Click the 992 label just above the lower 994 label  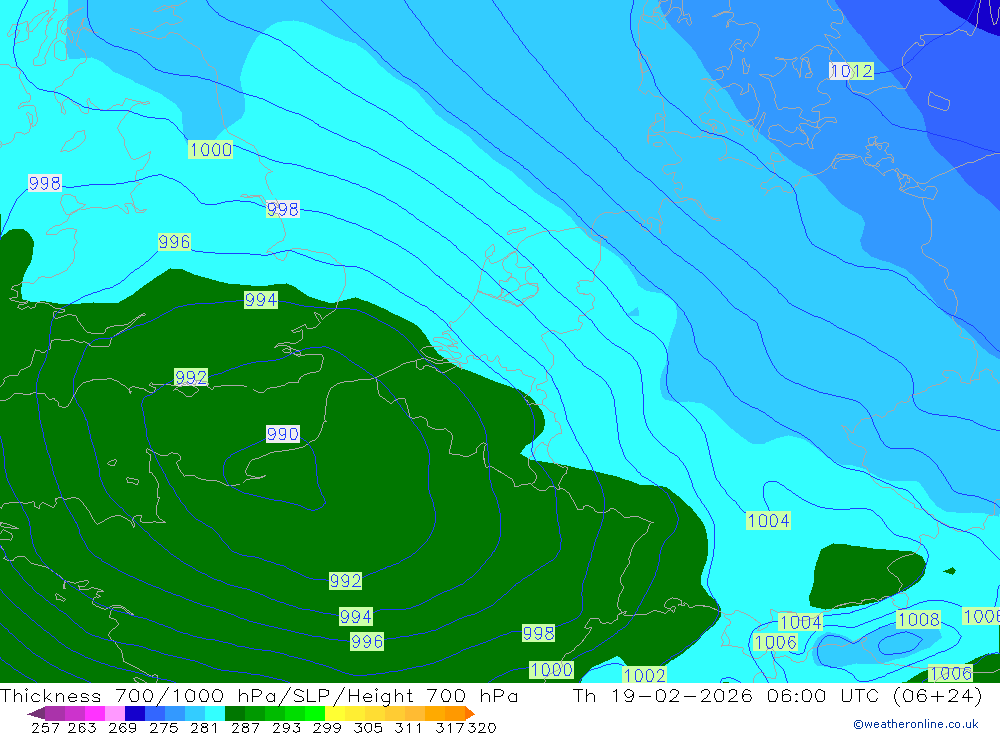pyautogui.click(x=345, y=581)
